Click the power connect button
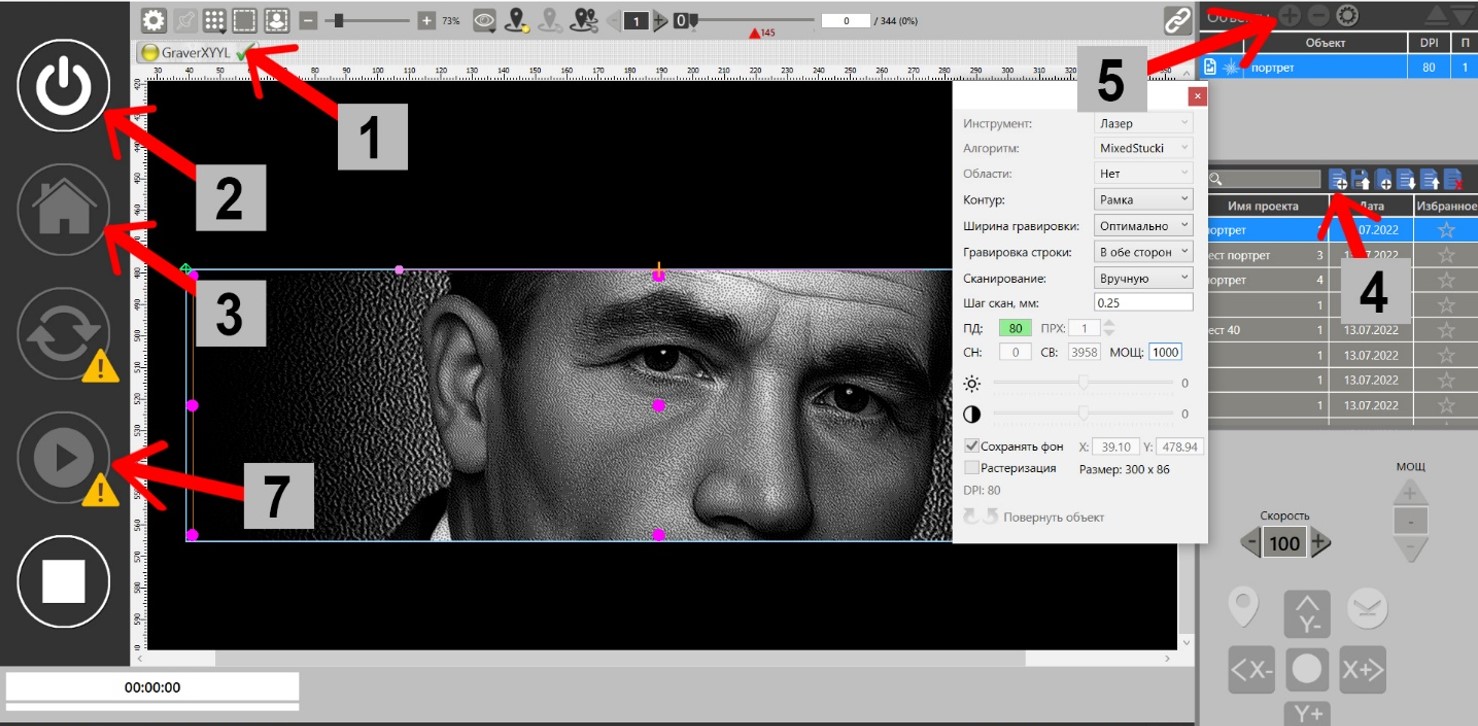This screenshot has width=1478, height=726. click(63, 86)
